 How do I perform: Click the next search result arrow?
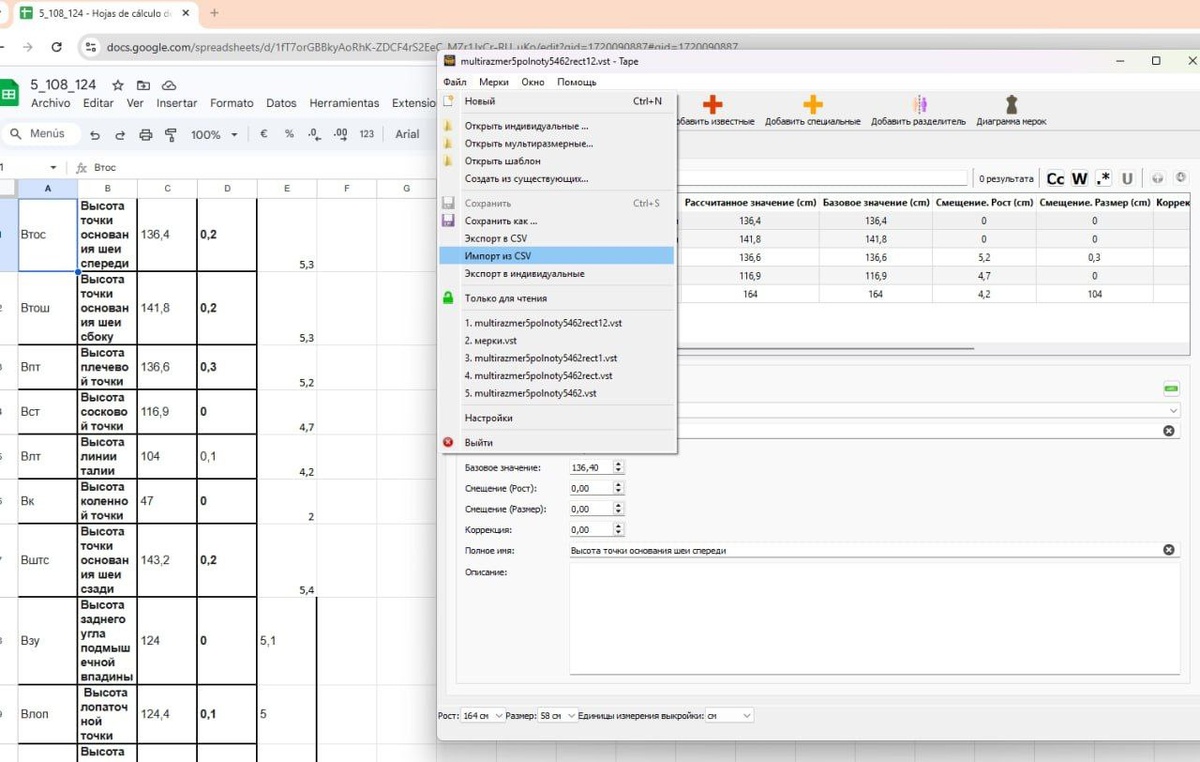pyautogui.click(x=1180, y=178)
